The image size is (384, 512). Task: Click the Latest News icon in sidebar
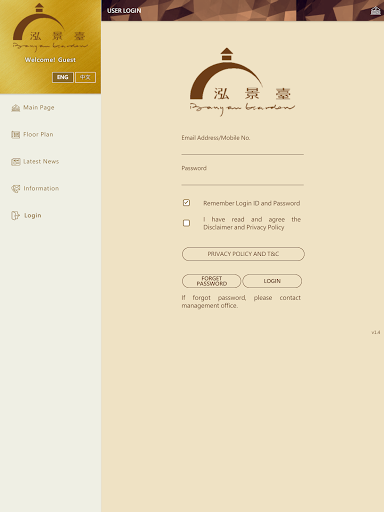(16, 162)
